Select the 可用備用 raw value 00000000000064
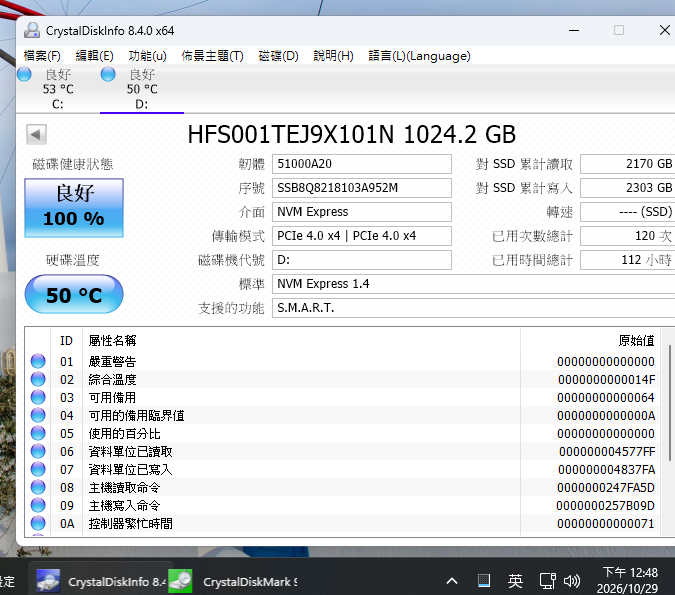675x595 pixels. pos(606,398)
